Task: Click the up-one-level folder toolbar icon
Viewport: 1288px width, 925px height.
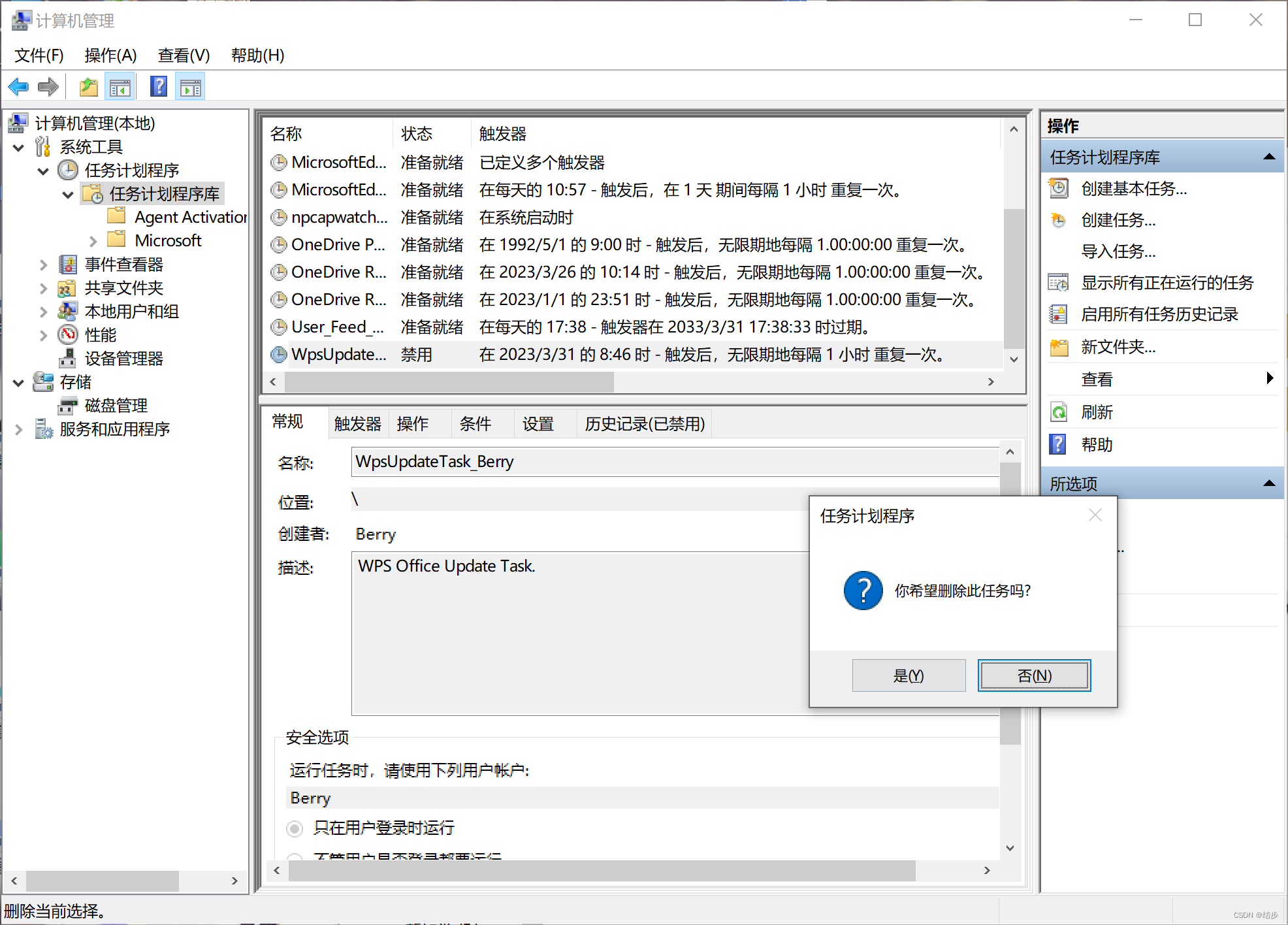Action: (88, 87)
